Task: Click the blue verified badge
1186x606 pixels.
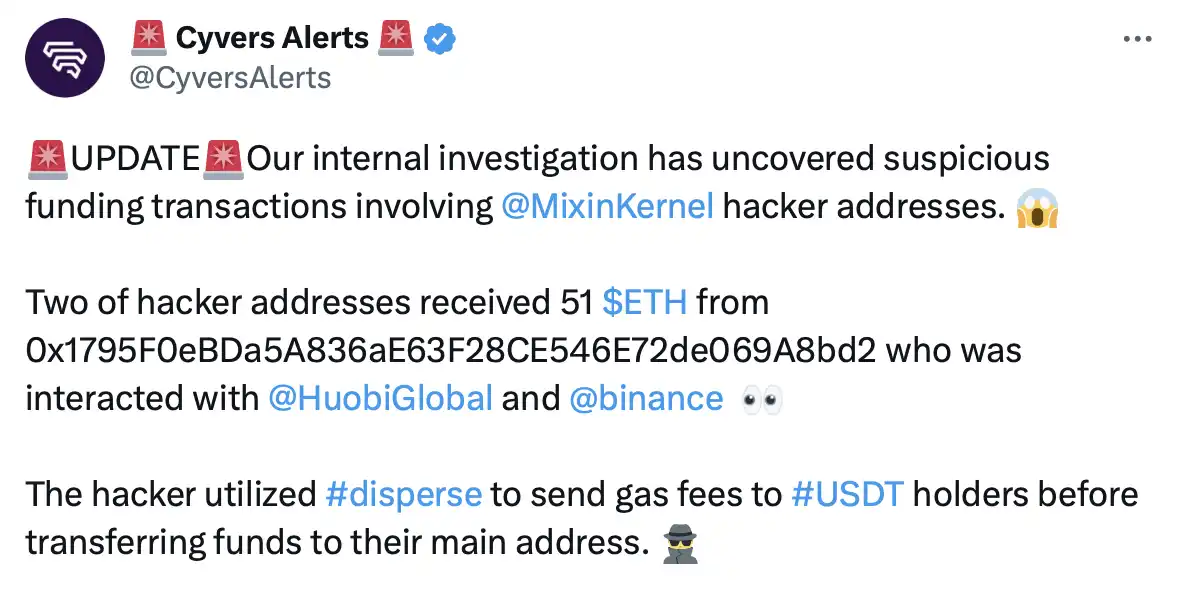Action: (440, 39)
